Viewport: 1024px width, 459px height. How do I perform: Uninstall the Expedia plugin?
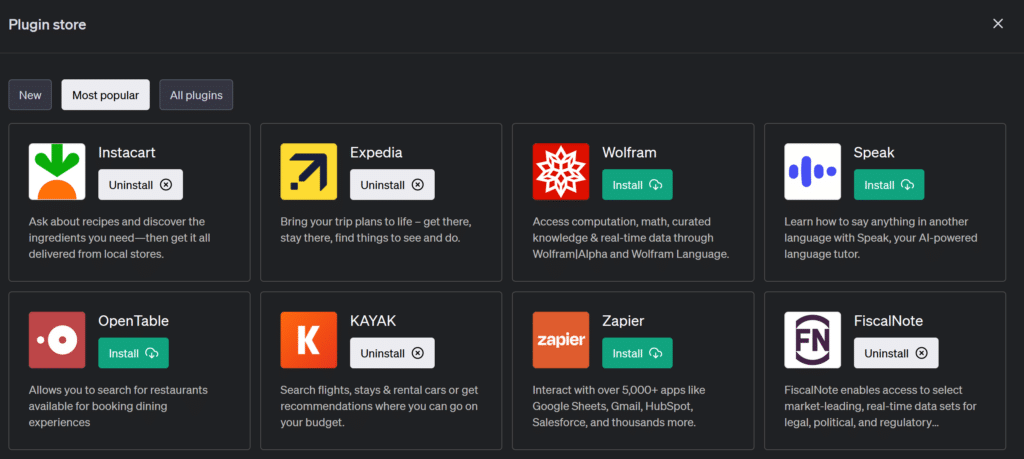[x=392, y=185]
